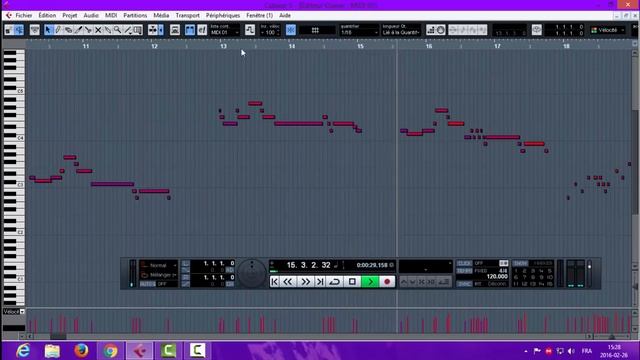Image resolution: width=640 pixels, height=360 pixels.
Task: Open the Projet menu
Action: click(70, 16)
